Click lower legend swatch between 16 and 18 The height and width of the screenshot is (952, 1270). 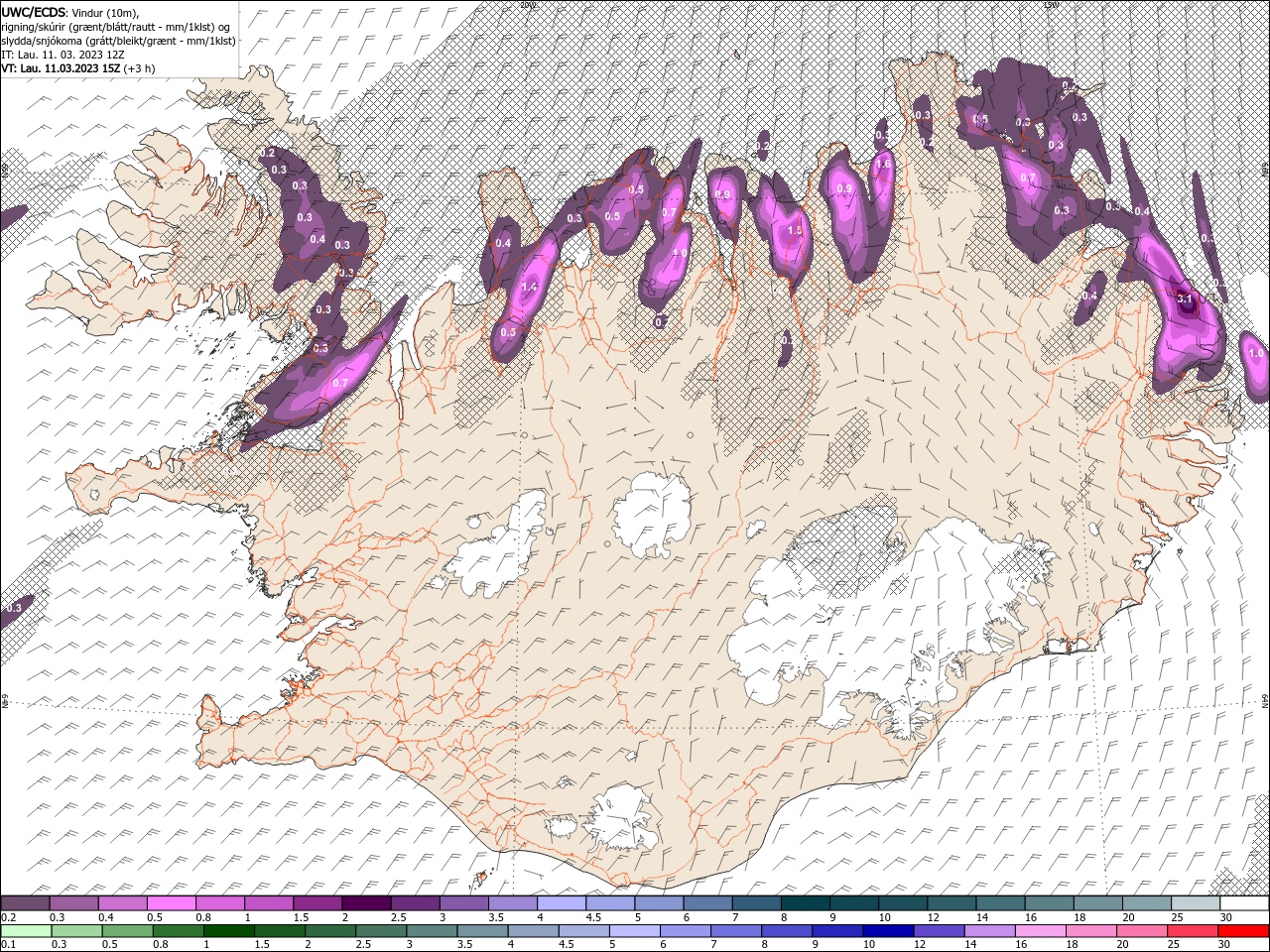coord(1041,930)
